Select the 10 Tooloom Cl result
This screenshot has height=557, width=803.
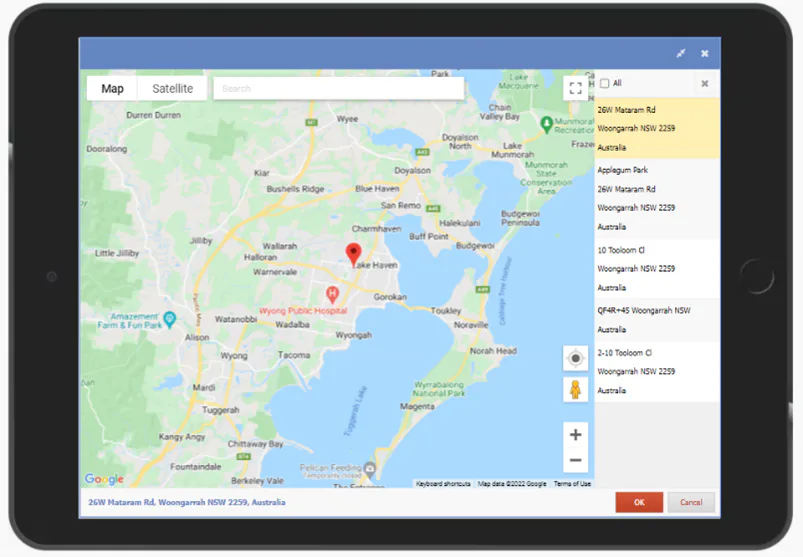tap(657, 269)
